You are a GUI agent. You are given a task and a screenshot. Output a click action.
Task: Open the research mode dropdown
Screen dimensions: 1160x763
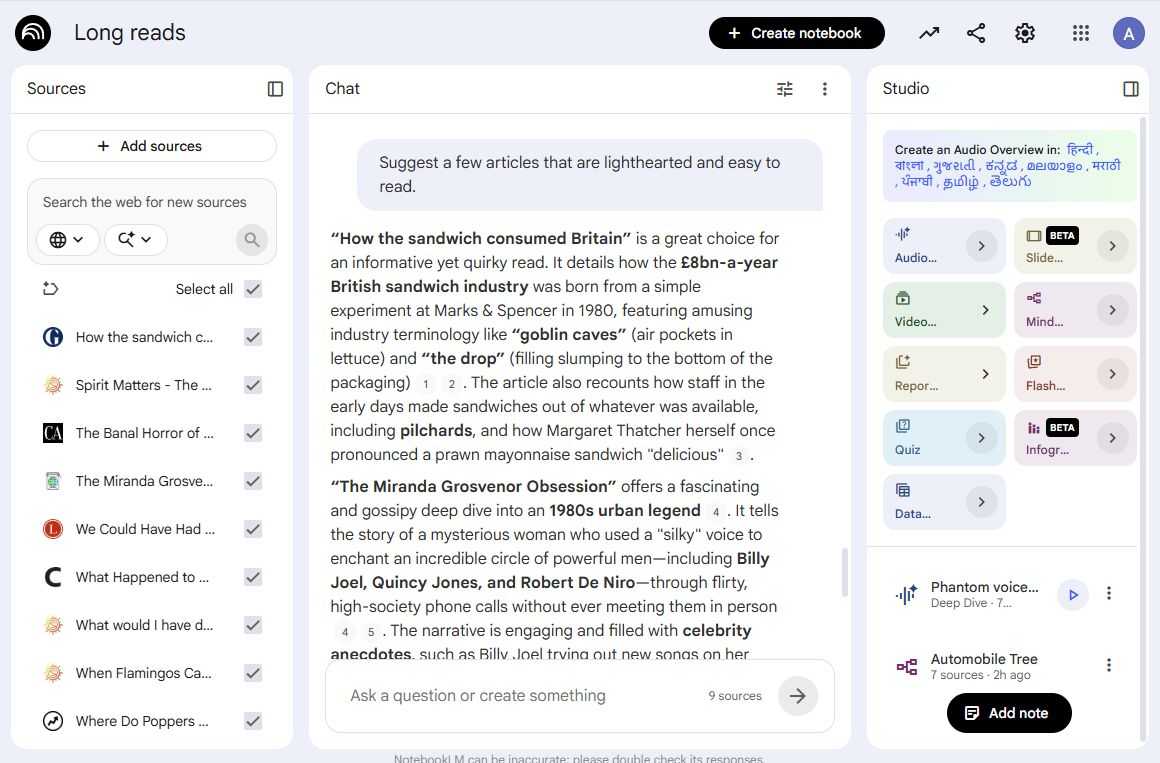tap(135, 240)
